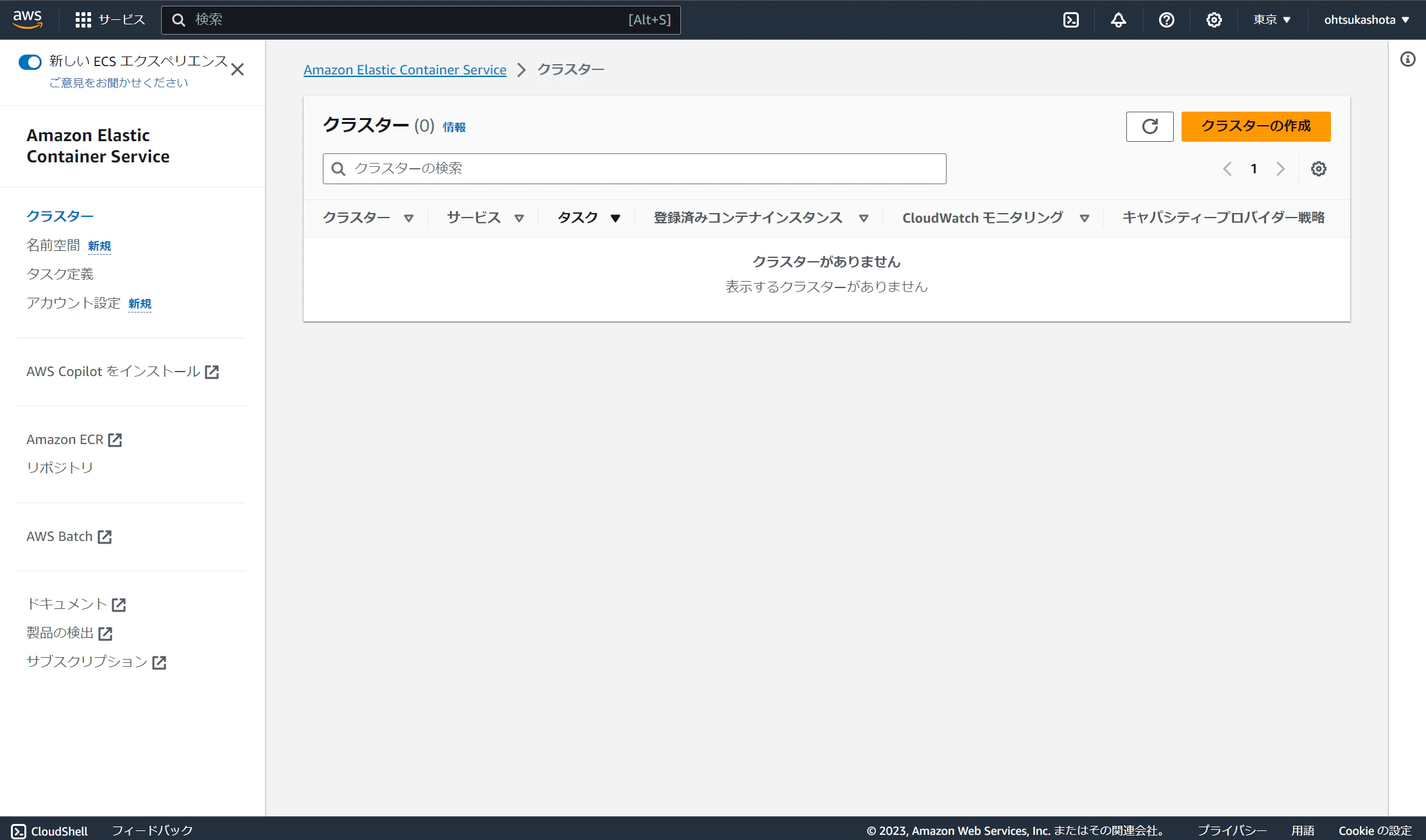Image resolution: width=1426 pixels, height=840 pixels.
Task: Focus the top 検索 search field
Action: (x=421, y=20)
